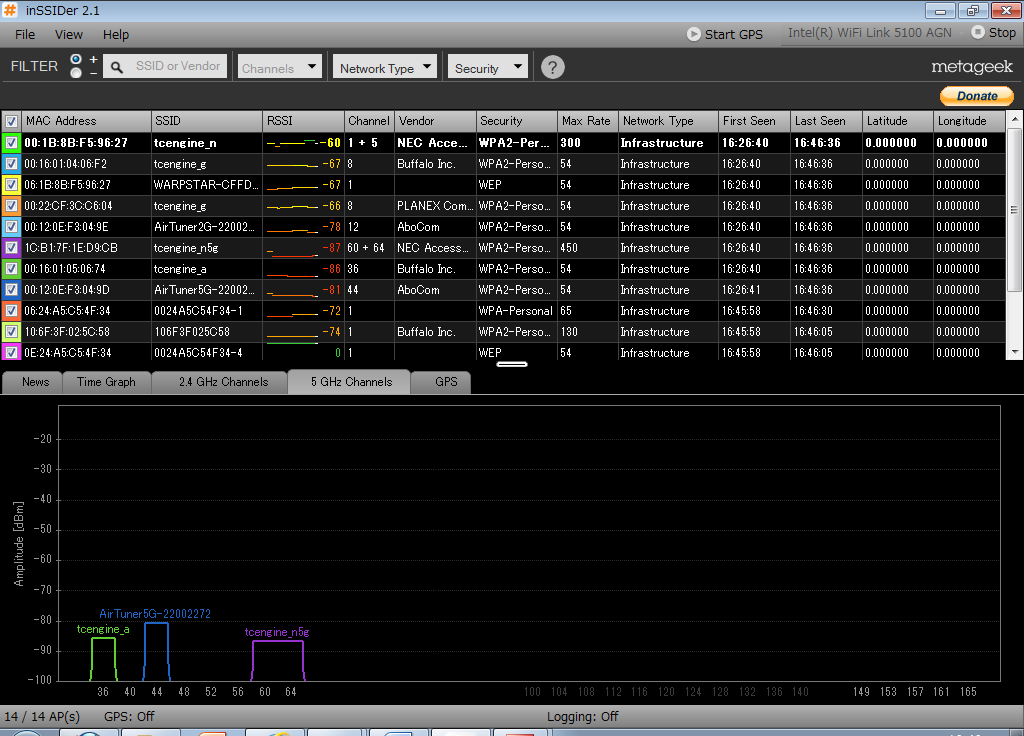Click the splitter handle below the table
The height and width of the screenshot is (736, 1024).
coord(512,364)
